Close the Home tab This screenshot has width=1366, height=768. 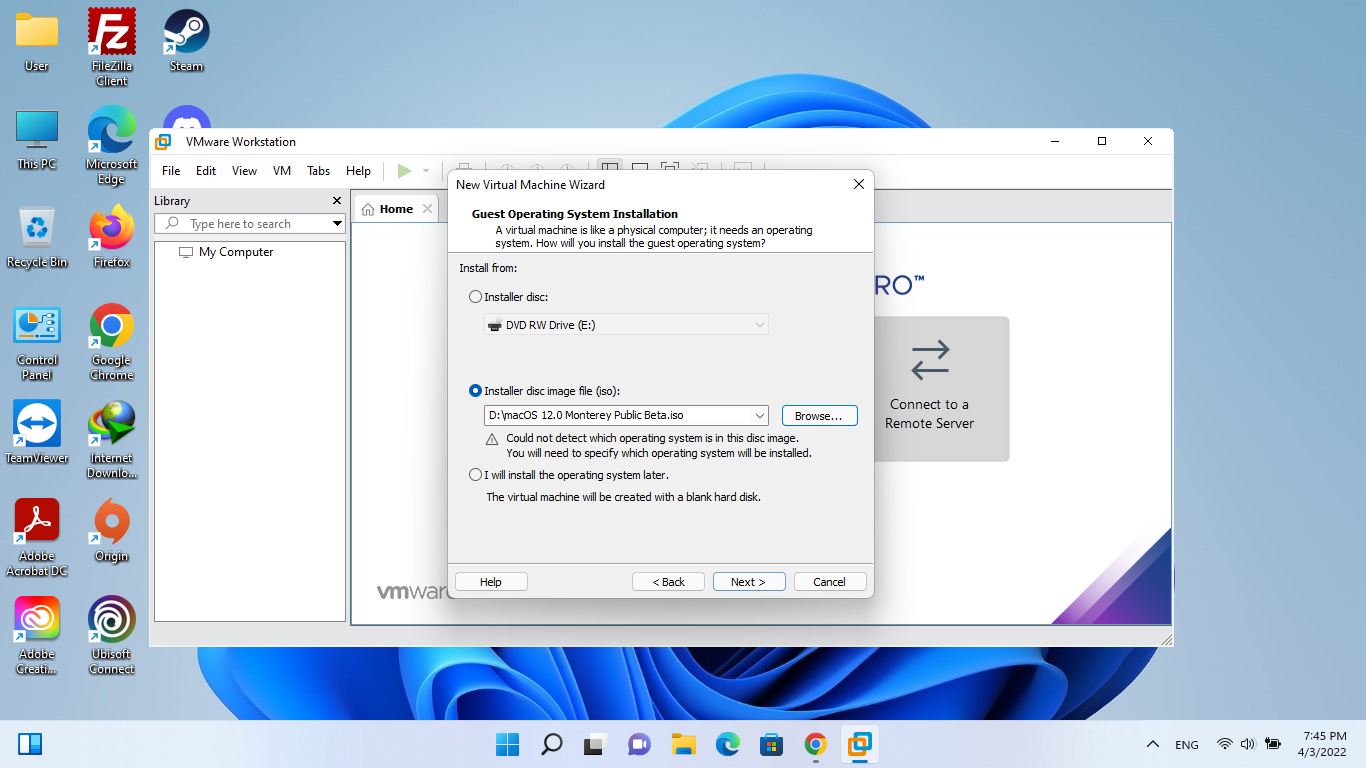point(427,208)
